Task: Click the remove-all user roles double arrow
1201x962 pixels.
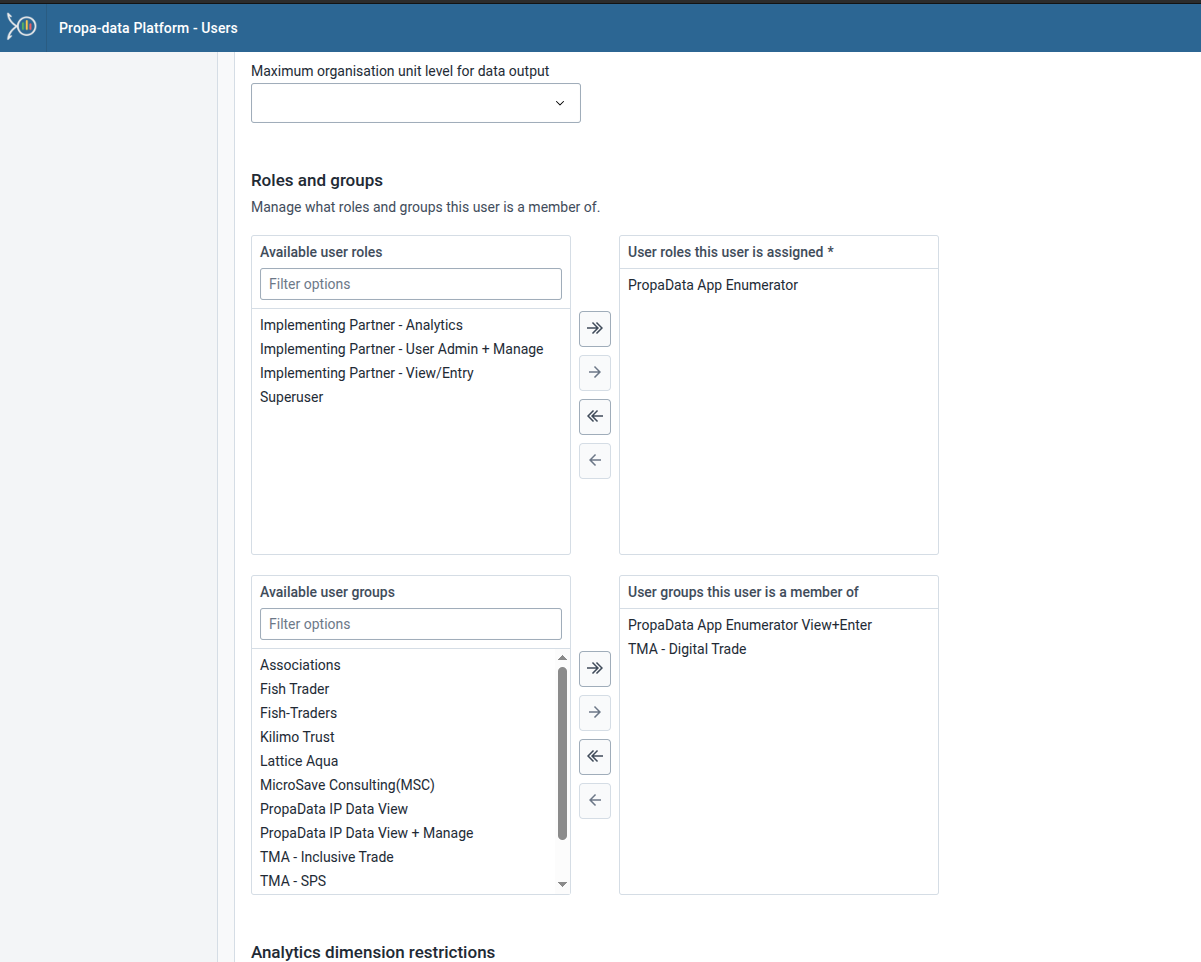Action: [x=595, y=417]
